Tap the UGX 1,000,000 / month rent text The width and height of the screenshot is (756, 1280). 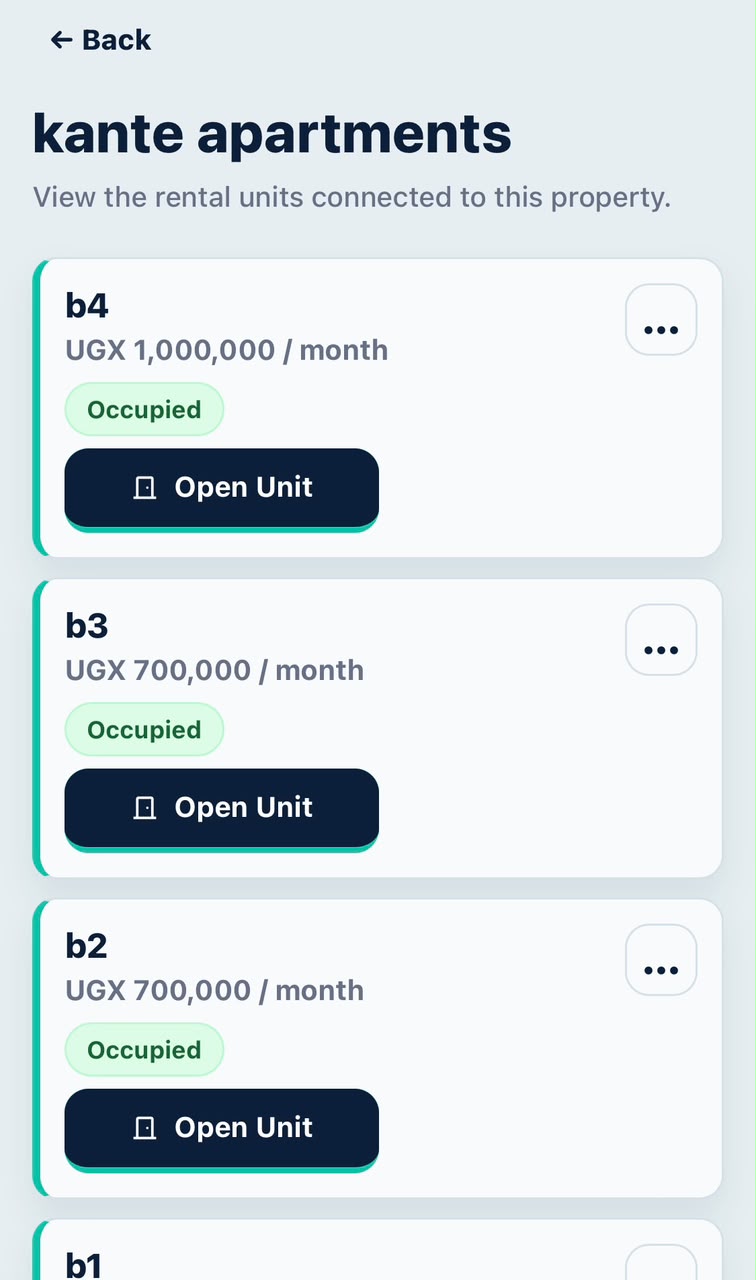click(227, 350)
